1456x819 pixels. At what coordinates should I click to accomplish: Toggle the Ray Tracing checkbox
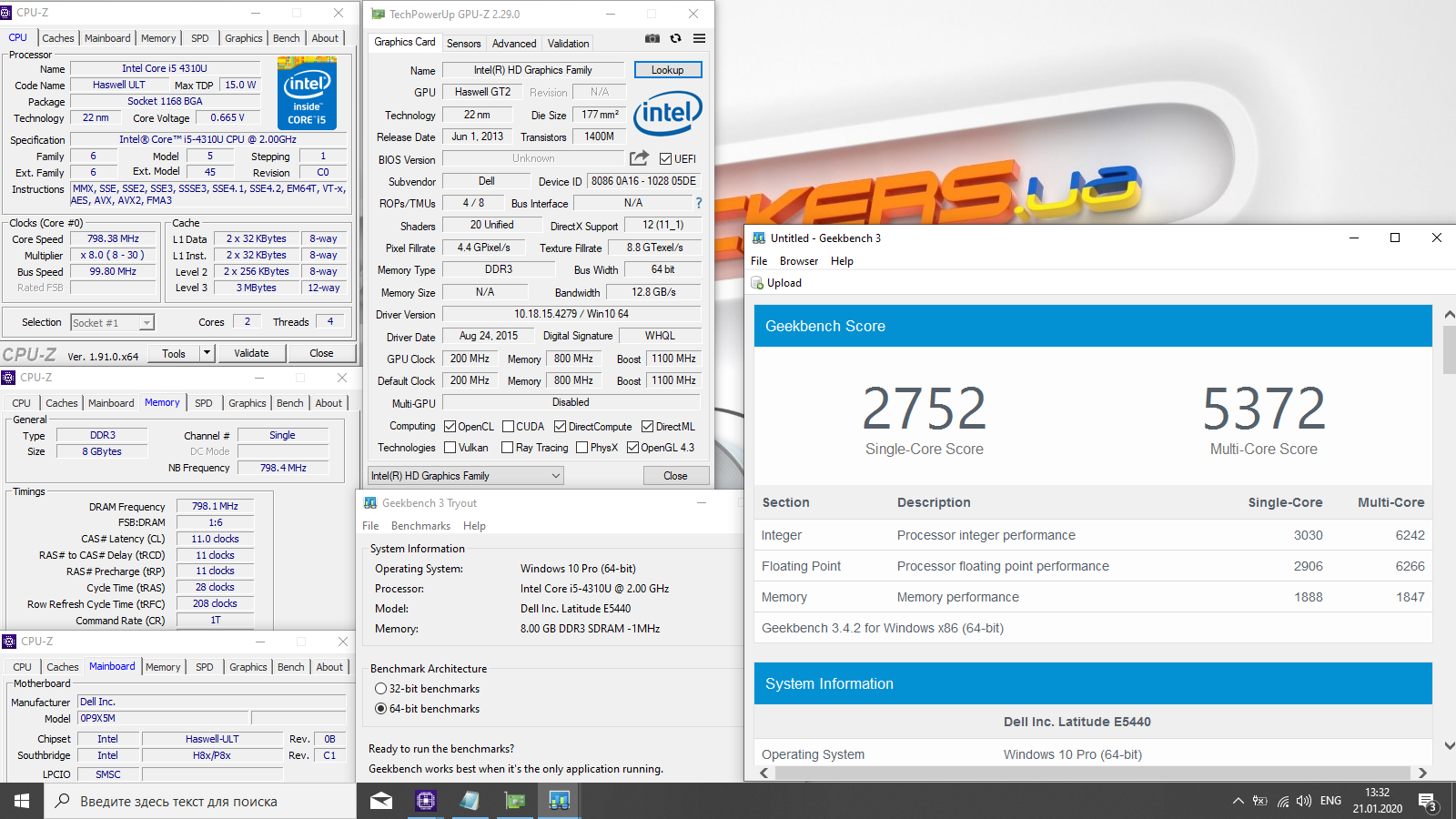(x=507, y=447)
